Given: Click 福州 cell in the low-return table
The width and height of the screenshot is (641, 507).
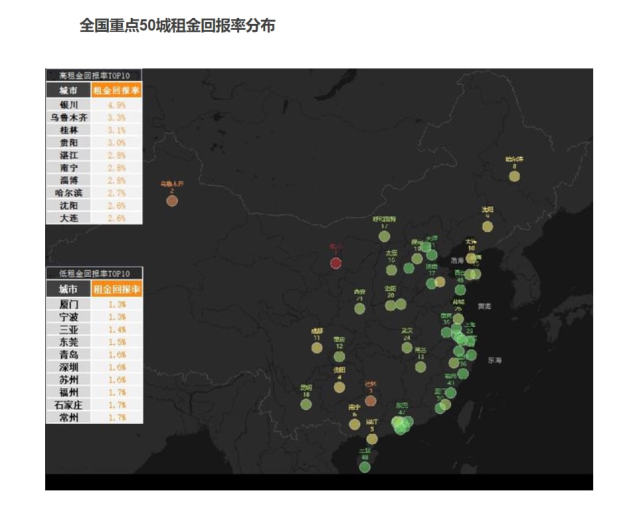Looking at the screenshot, I should click(69, 393).
